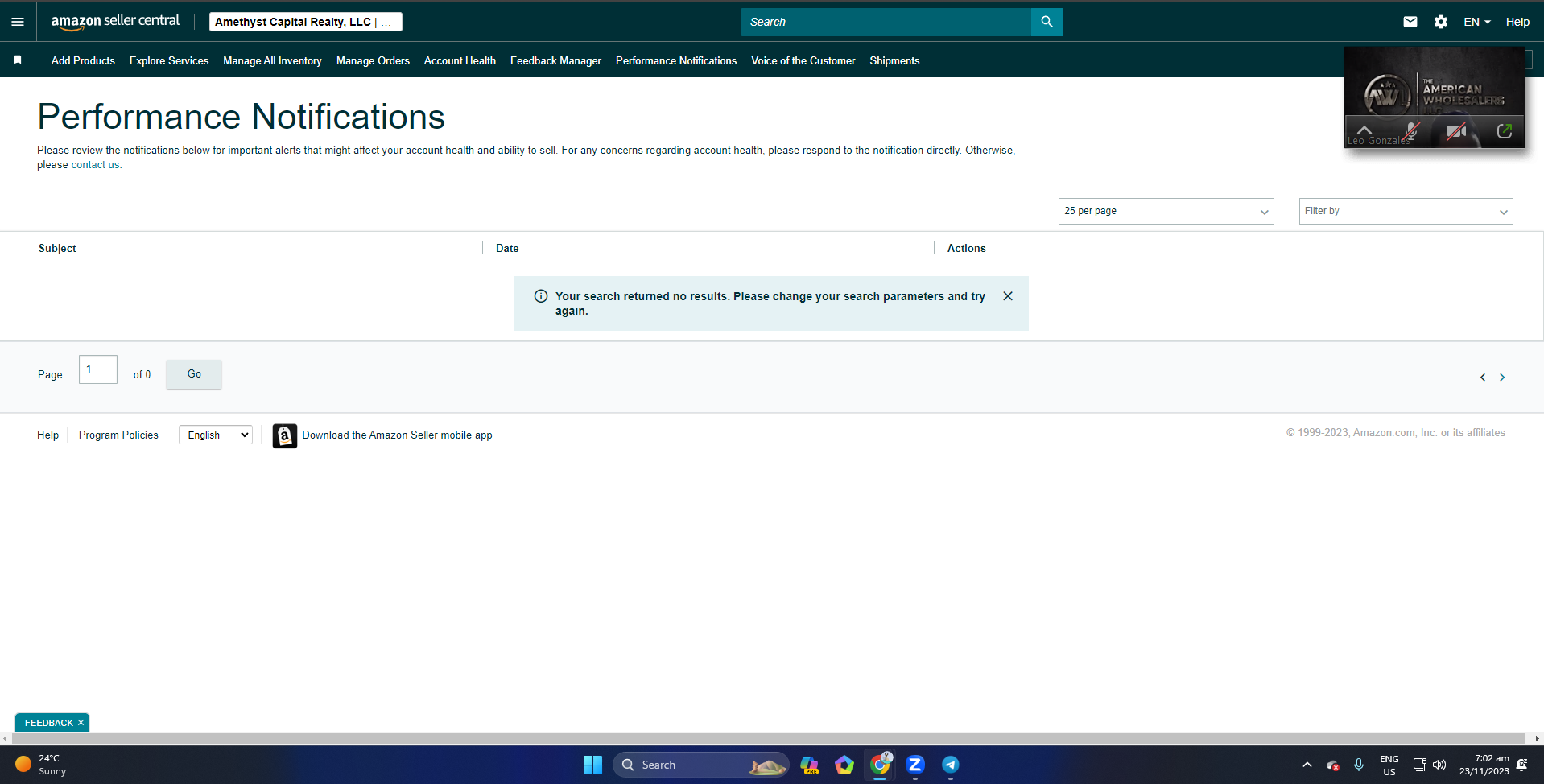Screen dimensions: 1544x784
Task: Open the English language selector in footer
Action: 216,435
